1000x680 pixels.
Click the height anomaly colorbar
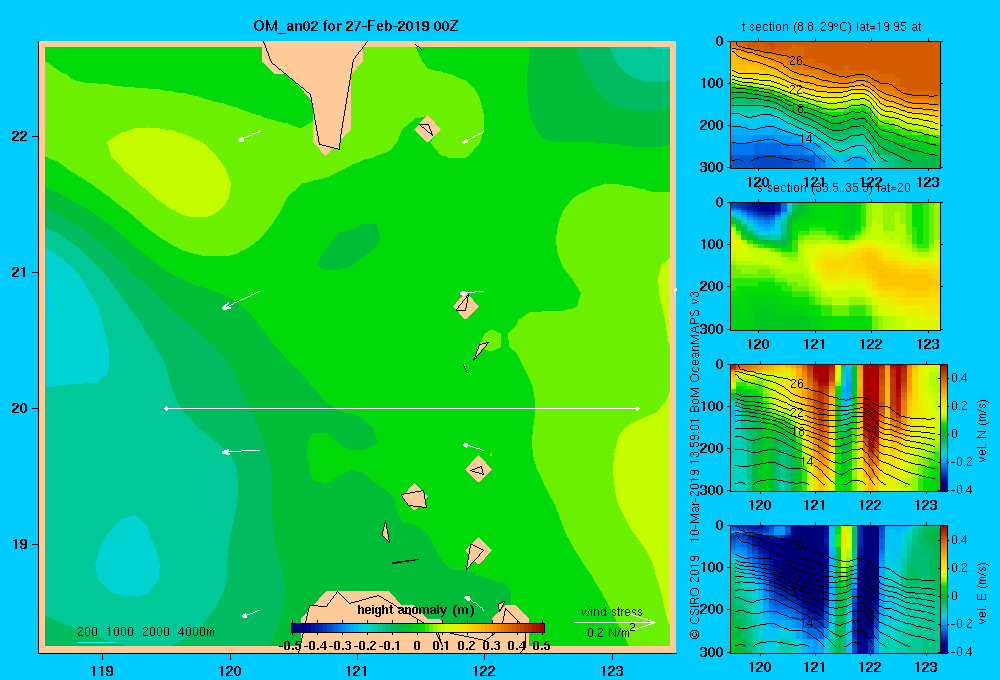(417, 628)
